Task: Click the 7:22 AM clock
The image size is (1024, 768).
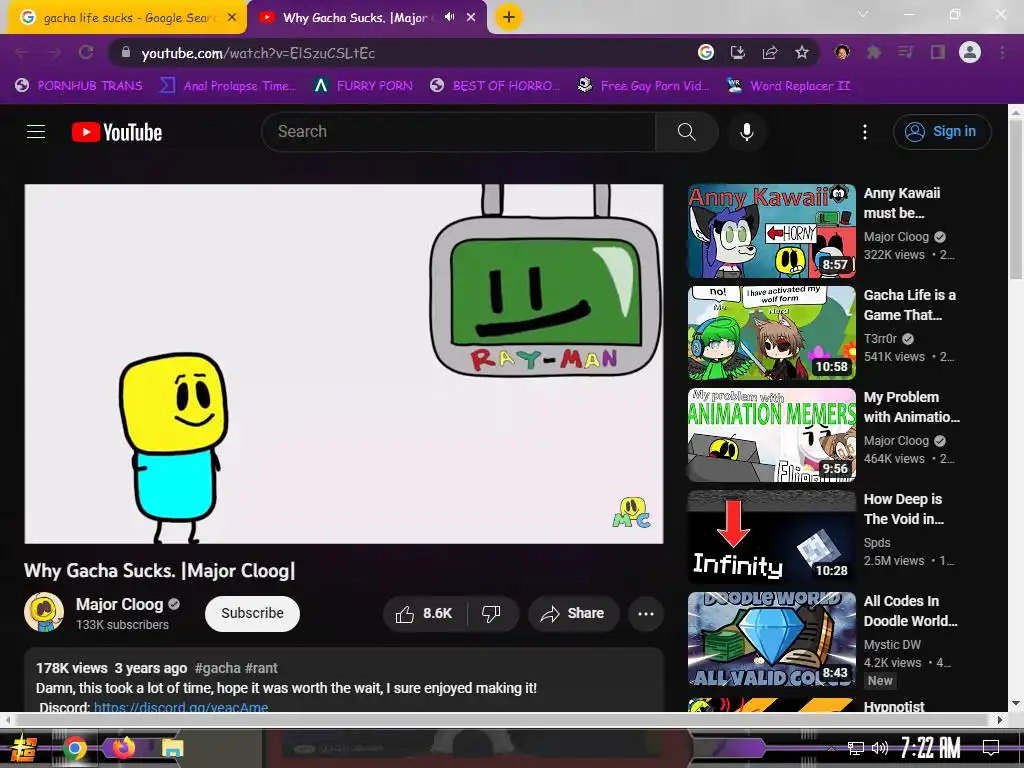Action: [931, 748]
